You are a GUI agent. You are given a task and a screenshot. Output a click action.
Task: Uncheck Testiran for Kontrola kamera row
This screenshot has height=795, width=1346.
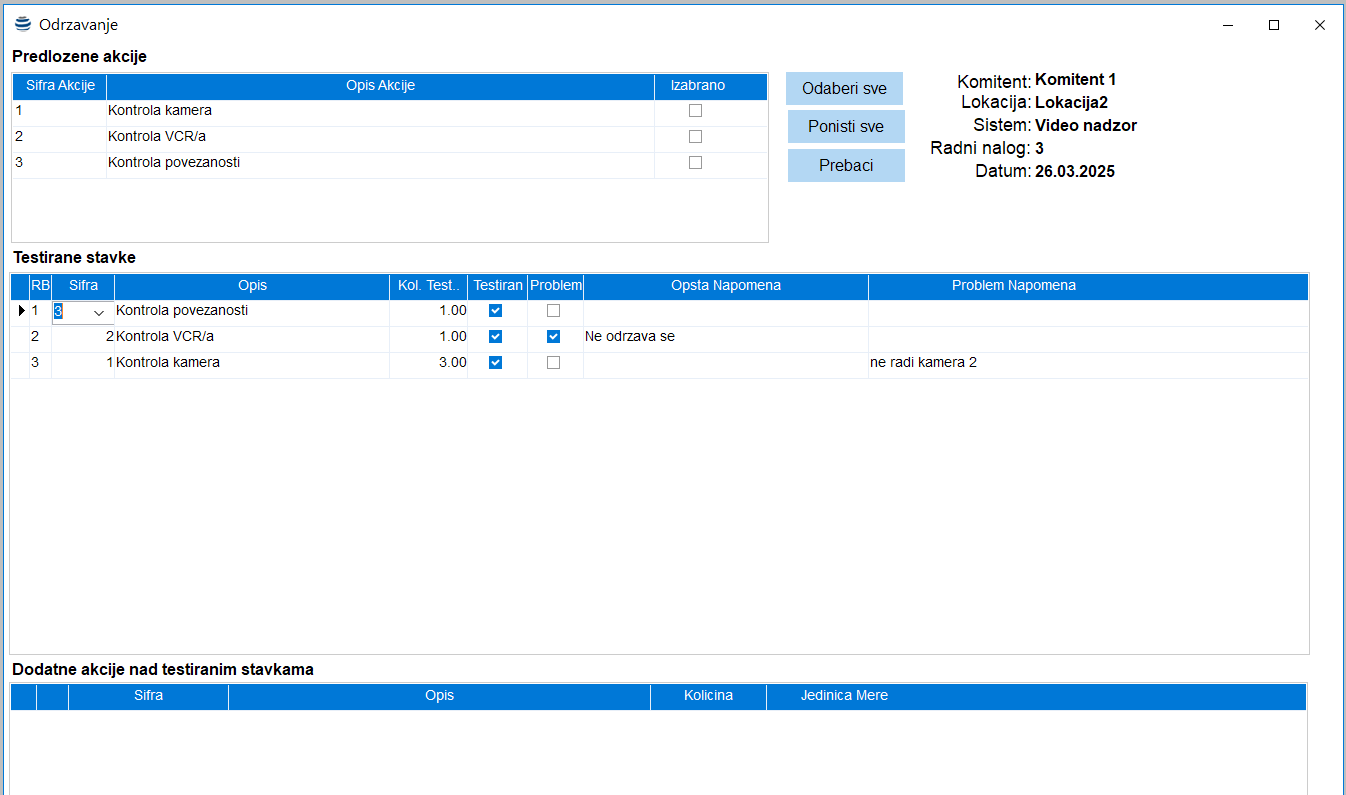click(x=495, y=363)
